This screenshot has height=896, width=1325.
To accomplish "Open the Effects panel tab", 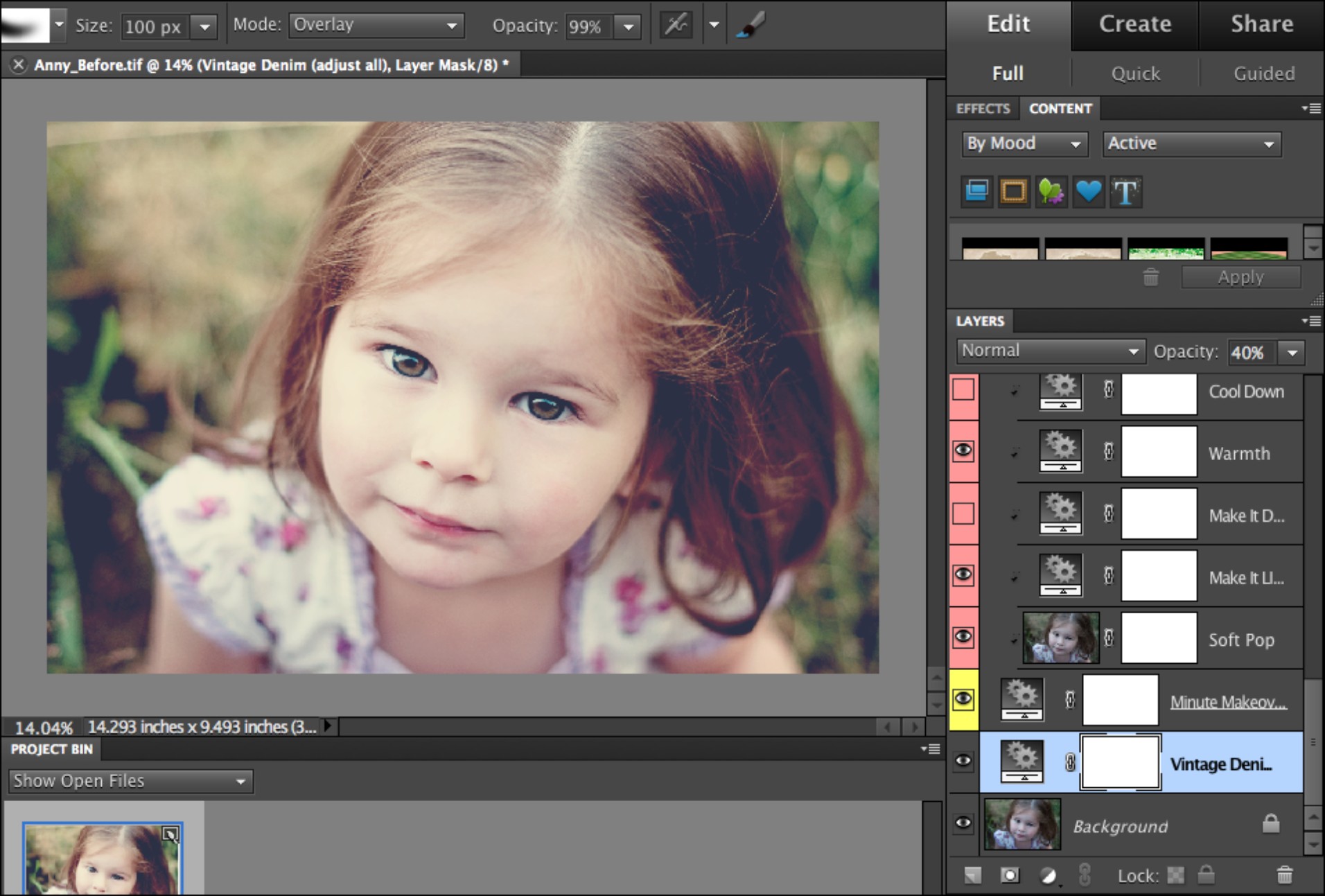I will tap(983, 109).
